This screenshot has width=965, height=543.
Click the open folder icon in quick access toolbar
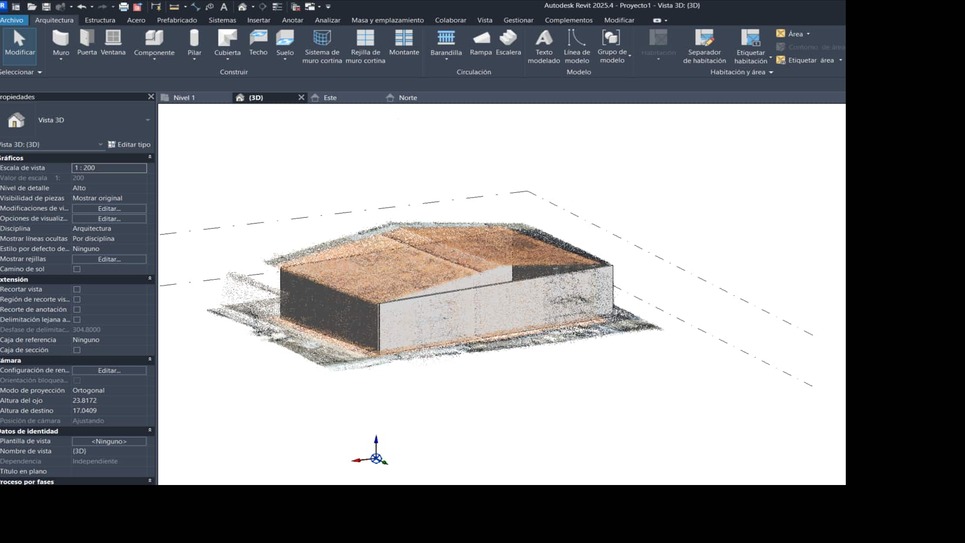[x=31, y=7]
